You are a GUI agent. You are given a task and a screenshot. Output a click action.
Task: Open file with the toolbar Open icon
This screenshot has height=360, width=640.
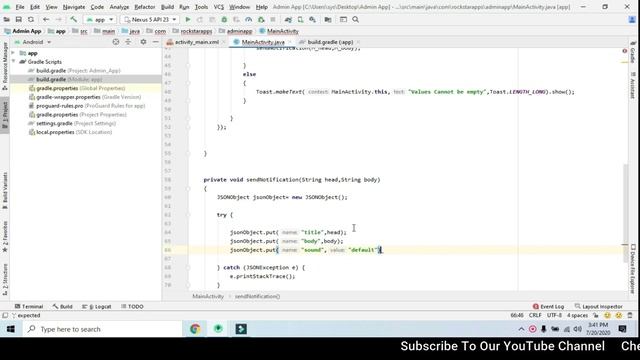coord(7,20)
